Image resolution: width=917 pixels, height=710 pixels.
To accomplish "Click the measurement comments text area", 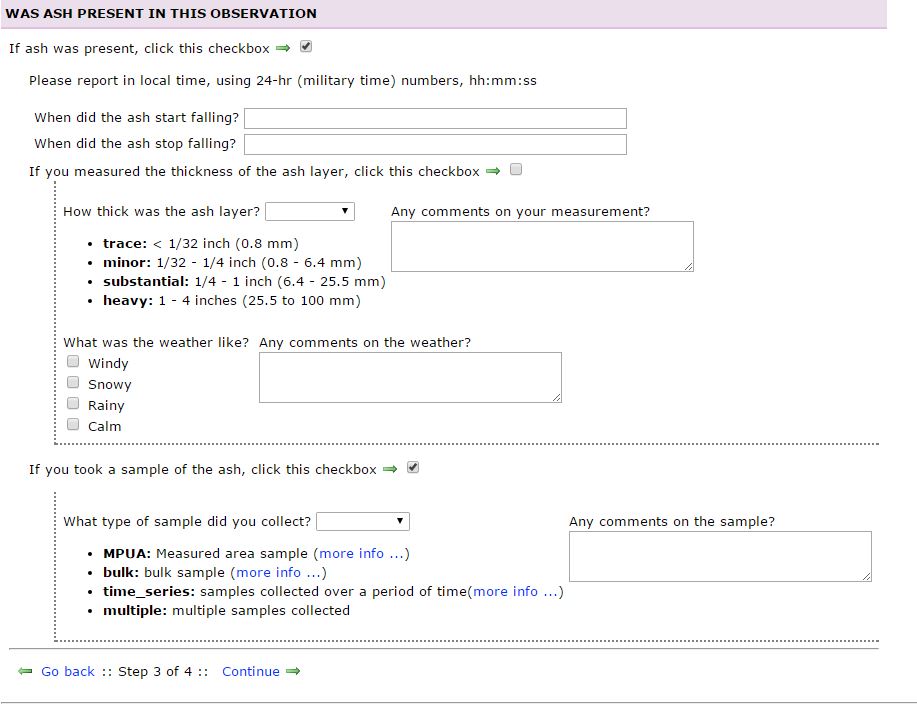I will click(x=541, y=246).
